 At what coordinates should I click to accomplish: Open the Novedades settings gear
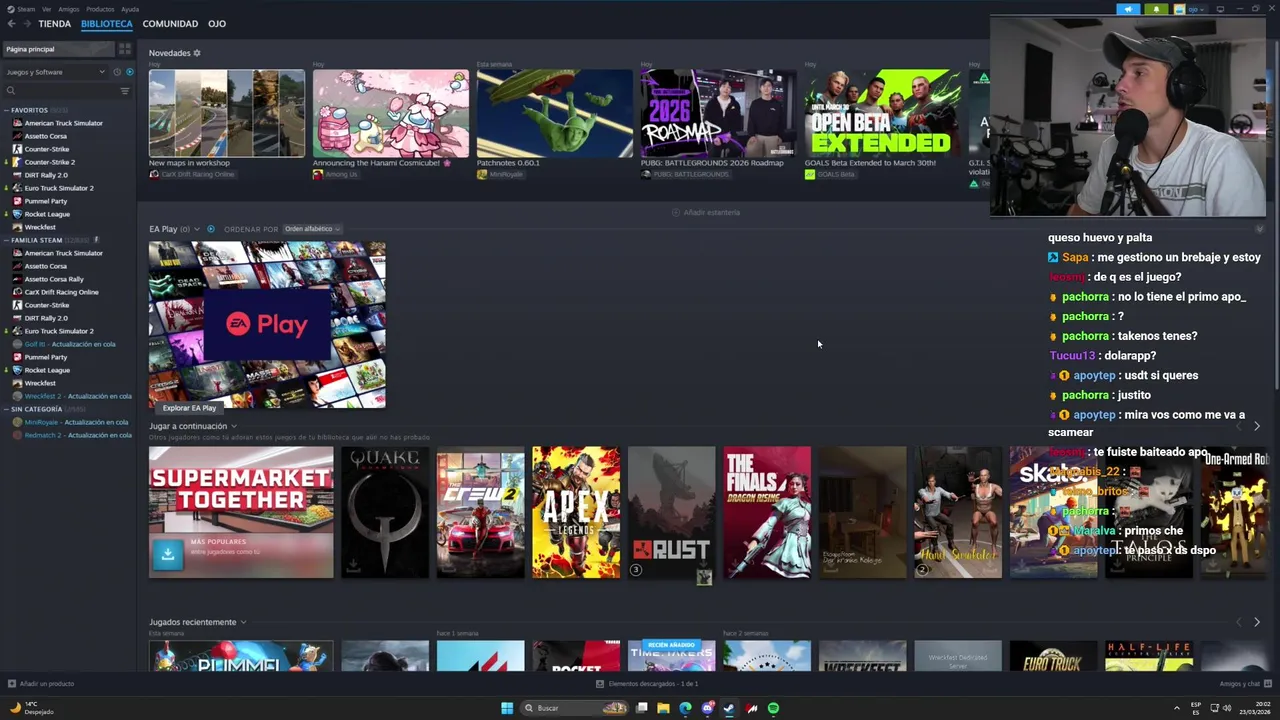(197, 53)
